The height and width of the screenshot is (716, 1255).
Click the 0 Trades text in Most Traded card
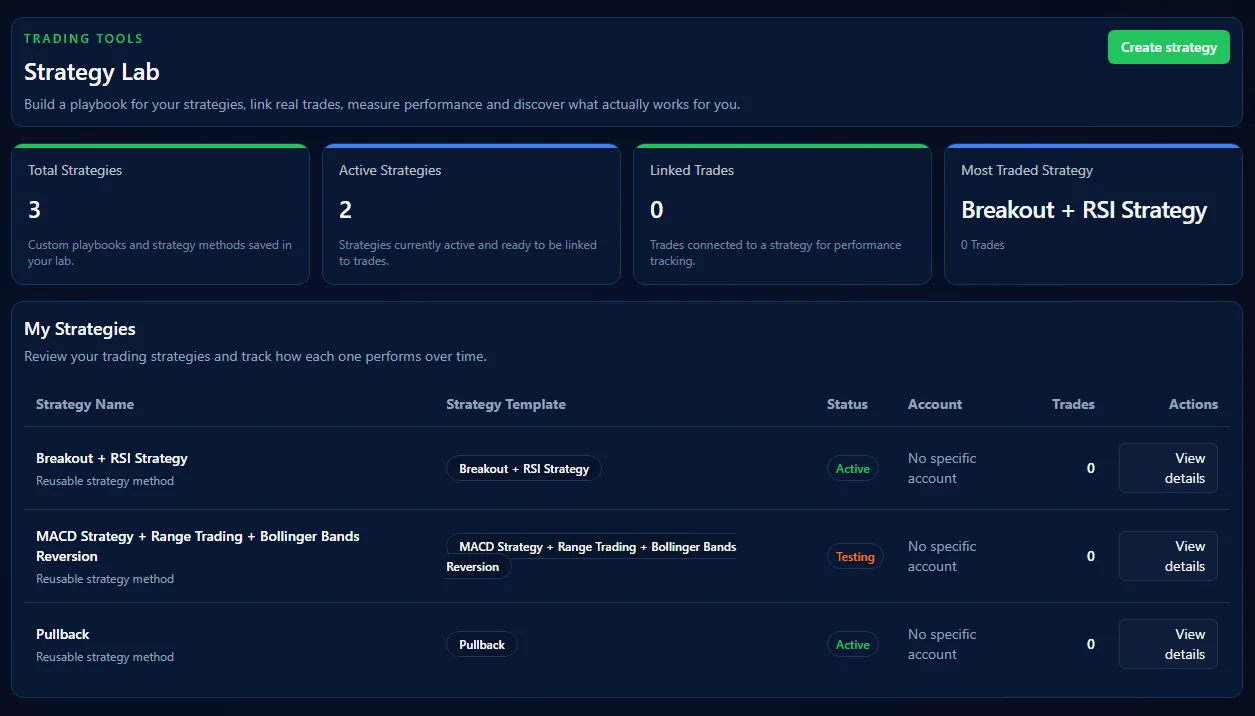(x=983, y=245)
